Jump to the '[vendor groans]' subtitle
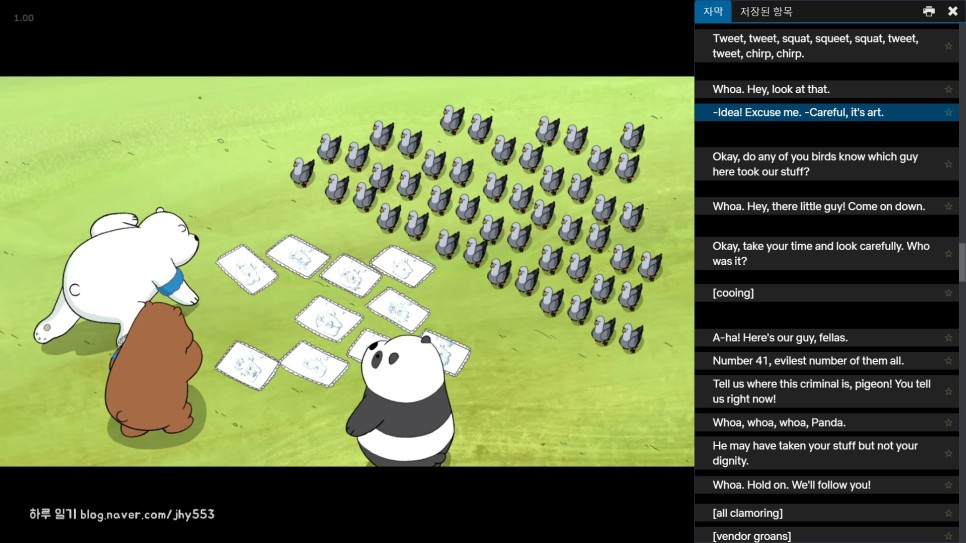Viewport: 966px width, 543px height. (826, 536)
